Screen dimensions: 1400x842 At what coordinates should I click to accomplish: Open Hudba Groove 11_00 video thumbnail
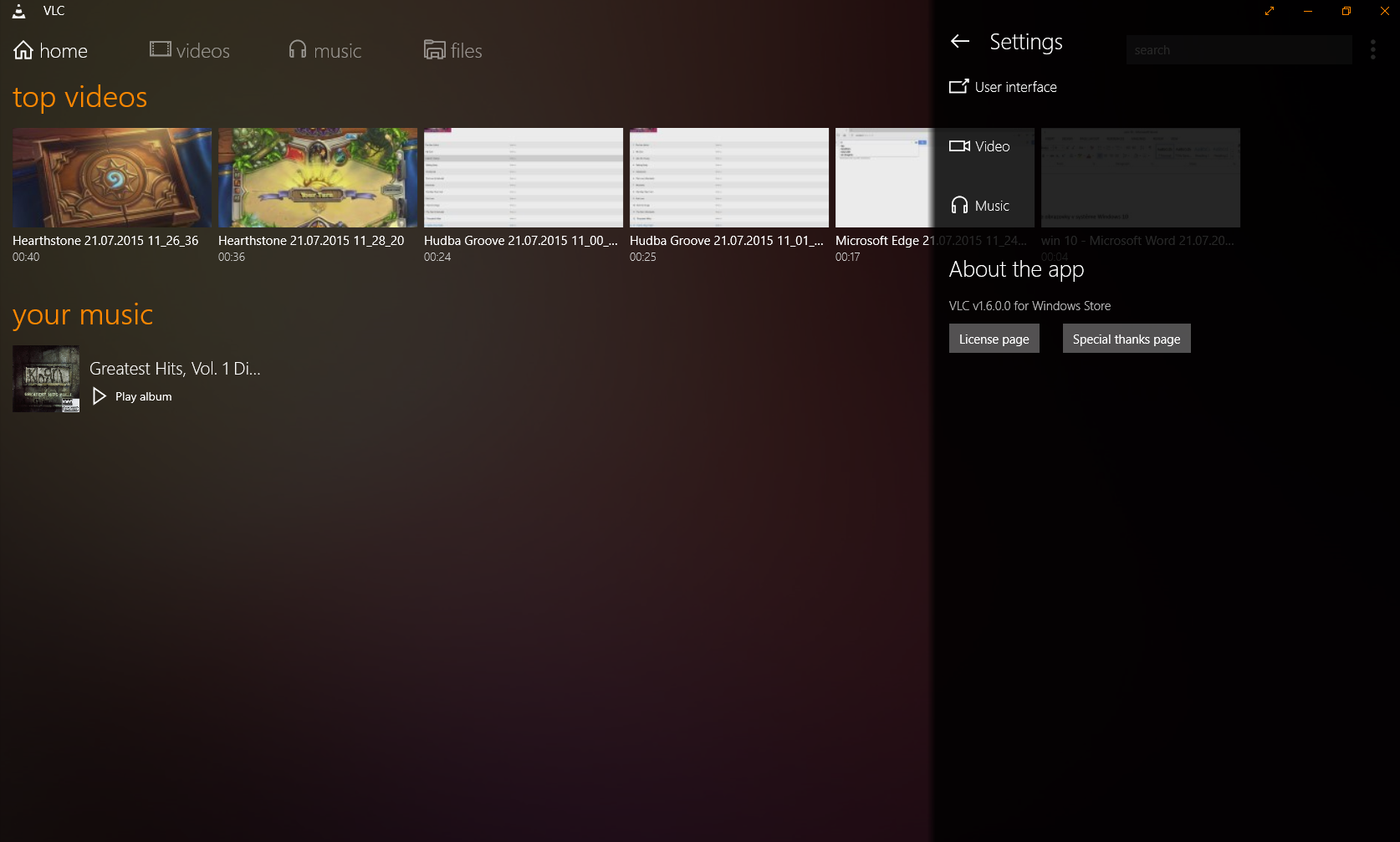(524, 177)
